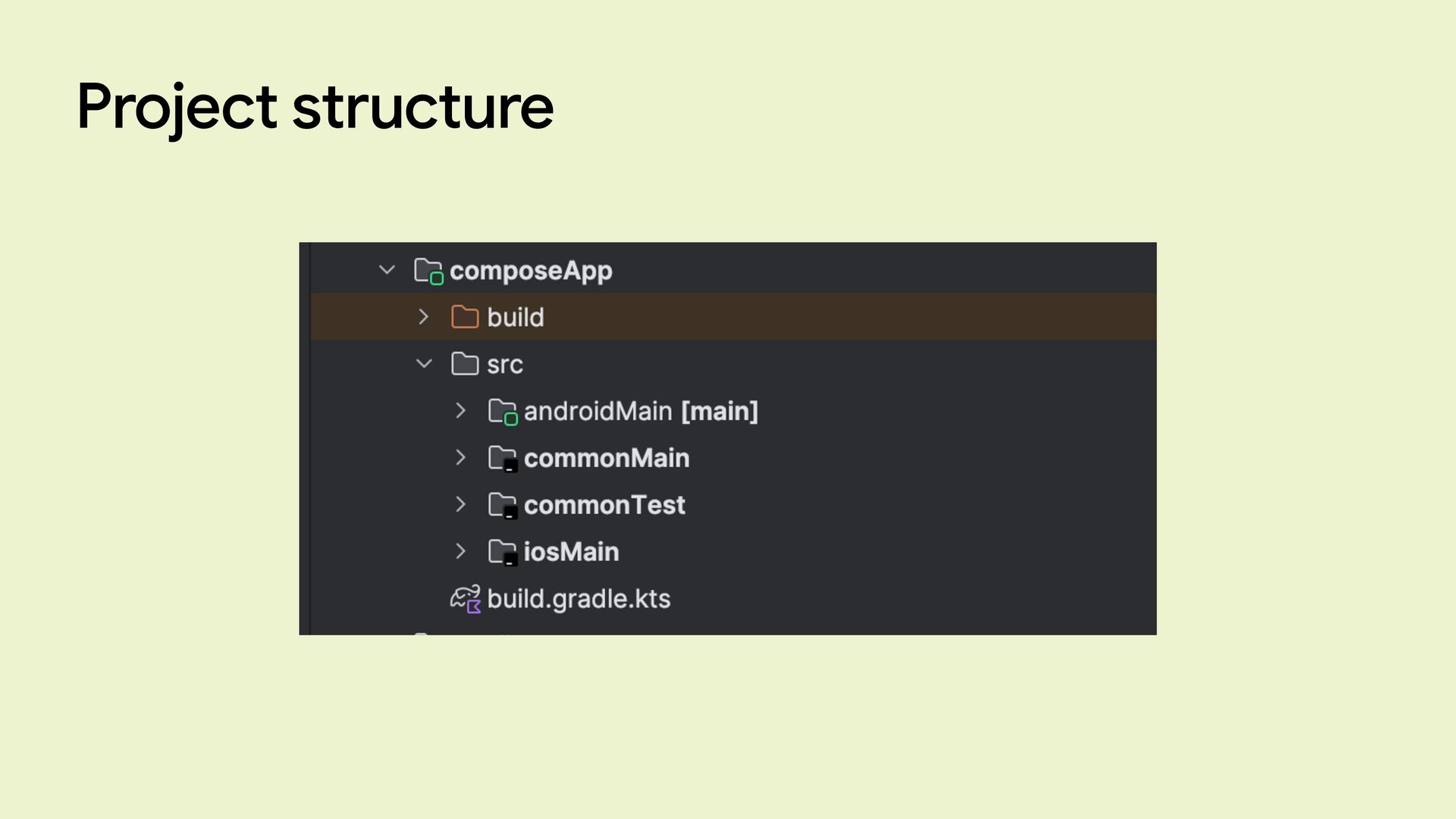Click the Project structure slide title

click(x=315, y=107)
